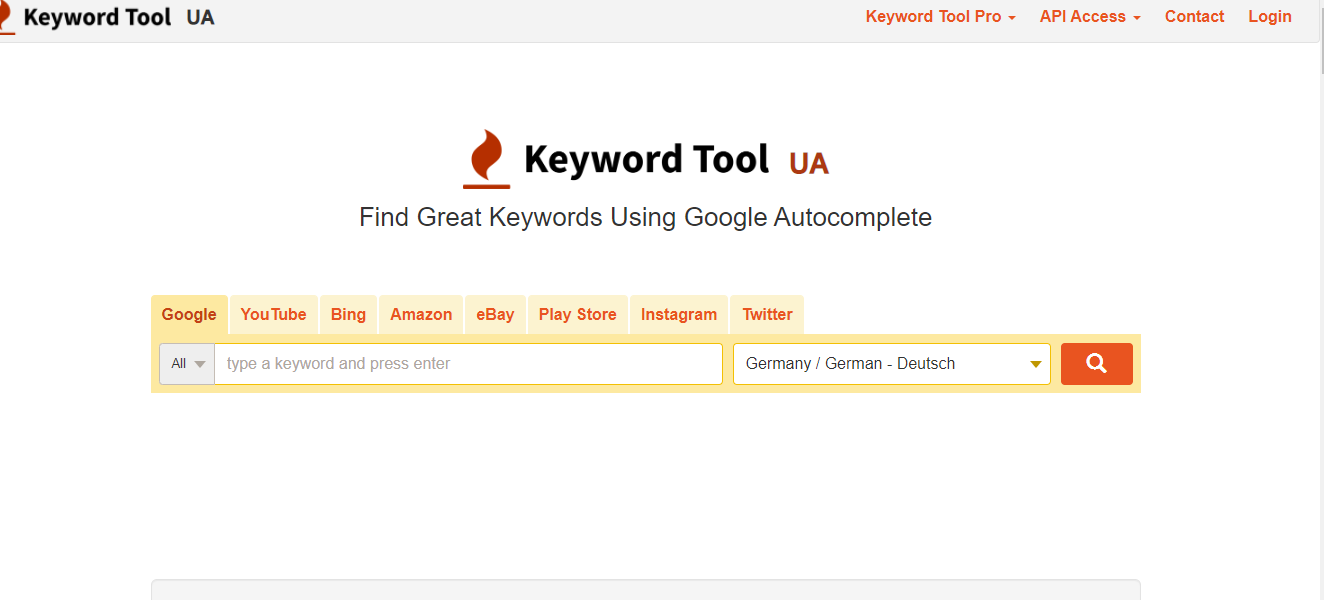Open the eBay tab

tap(495, 314)
